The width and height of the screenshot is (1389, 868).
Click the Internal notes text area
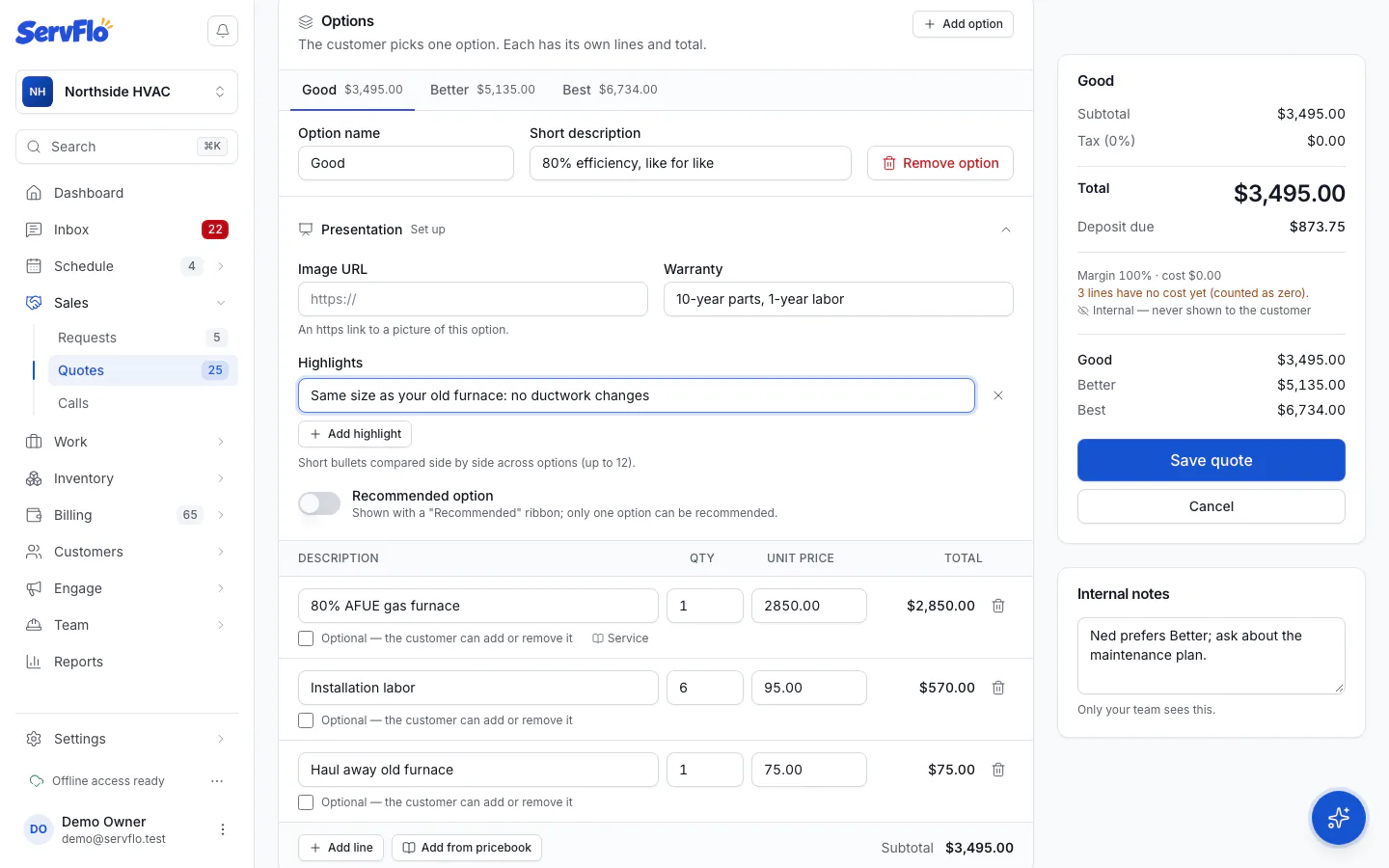coord(1212,656)
